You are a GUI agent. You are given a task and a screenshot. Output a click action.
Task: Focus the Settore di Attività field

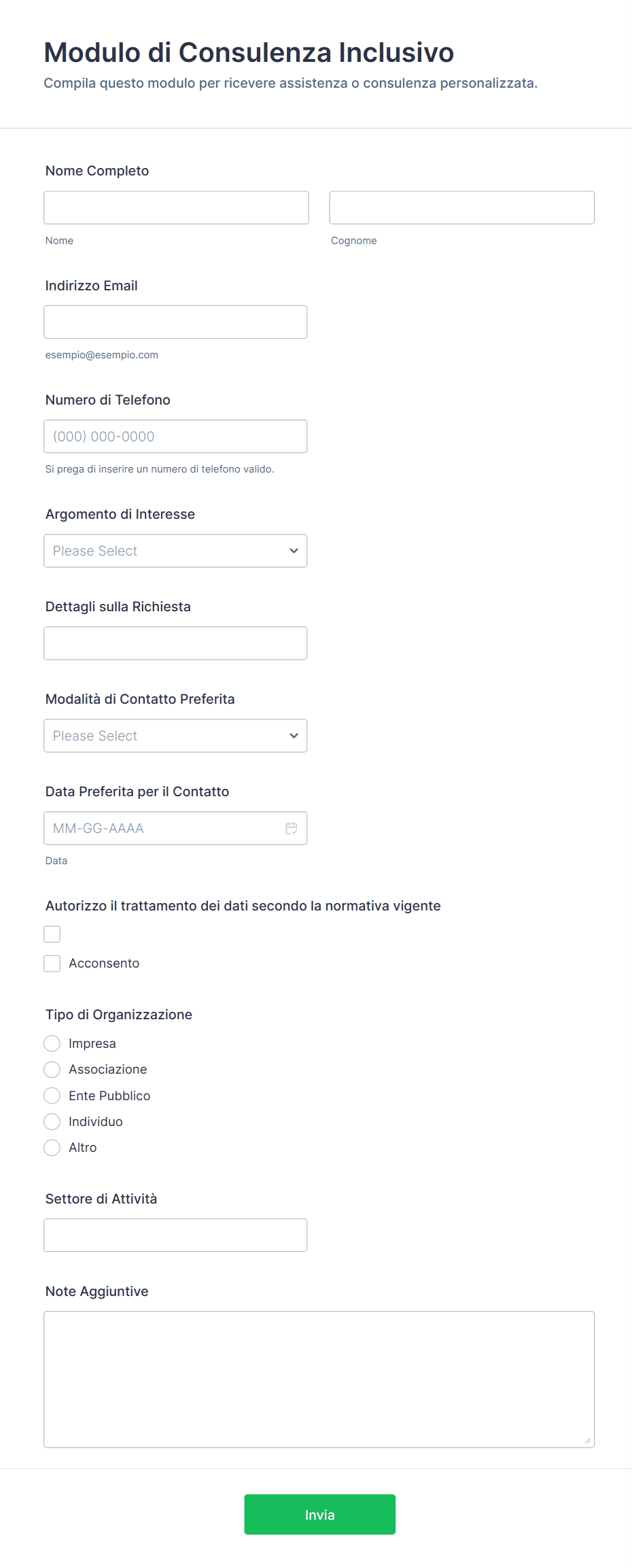point(175,1235)
